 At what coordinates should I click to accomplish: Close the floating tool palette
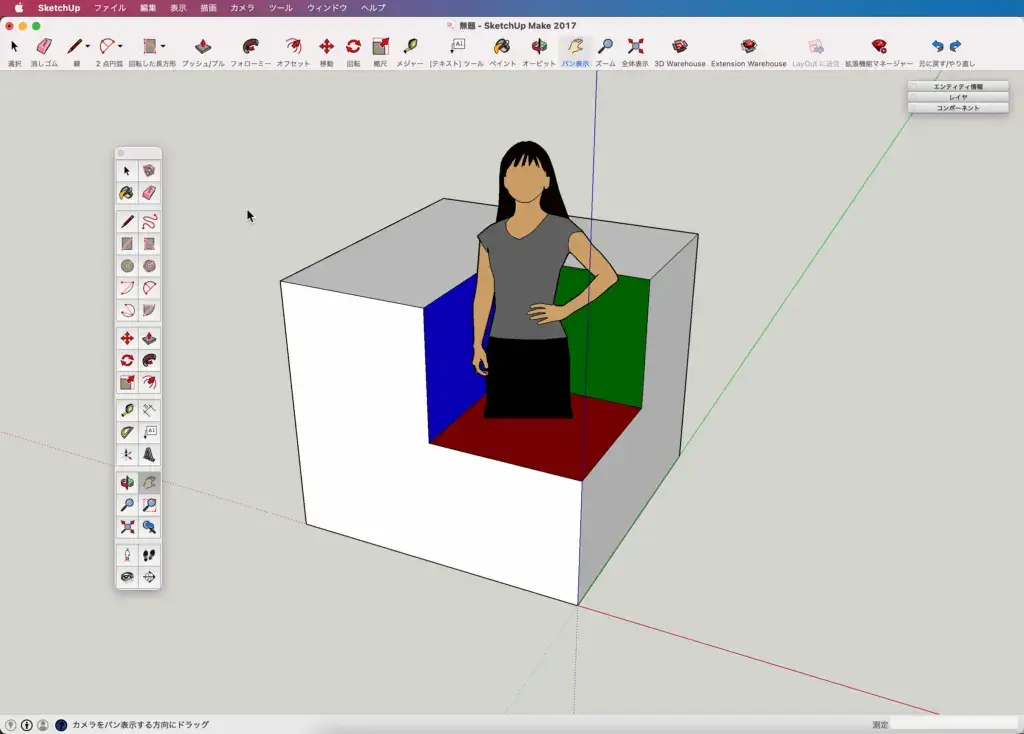(121, 153)
